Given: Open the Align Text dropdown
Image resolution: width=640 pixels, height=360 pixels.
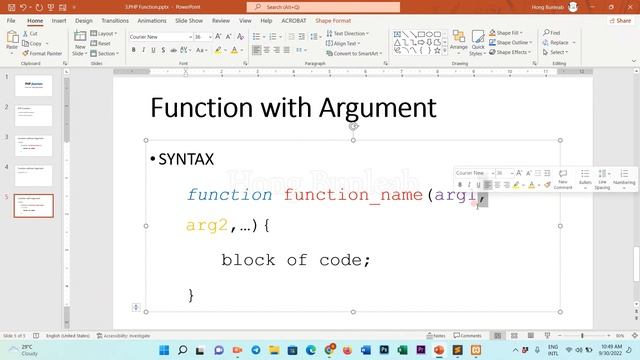Looking at the screenshot, I should click(343, 43).
